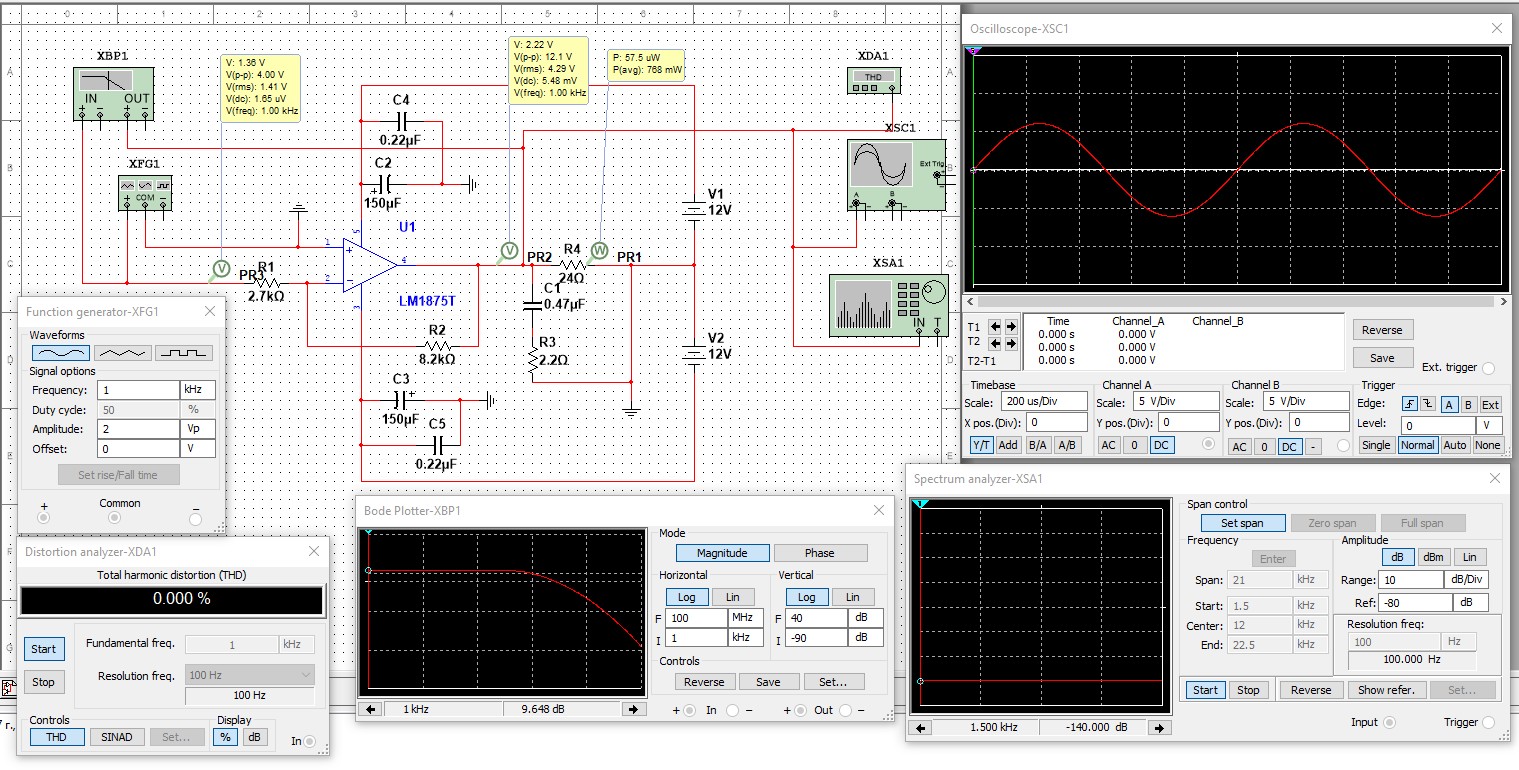Set oscilloscope trigger to rising edge

[x=1409, y=405]
